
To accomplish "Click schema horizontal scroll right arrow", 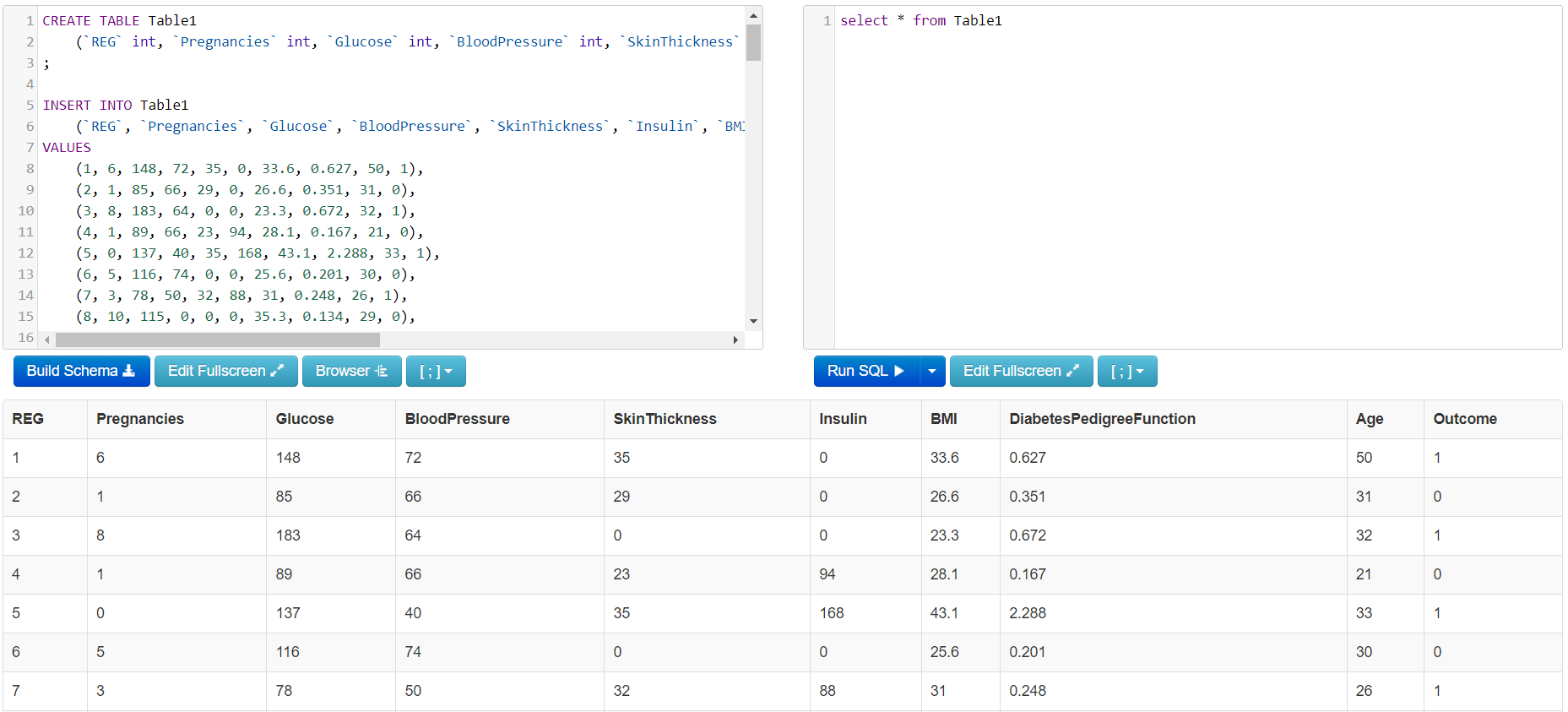I will pos(735,340).
